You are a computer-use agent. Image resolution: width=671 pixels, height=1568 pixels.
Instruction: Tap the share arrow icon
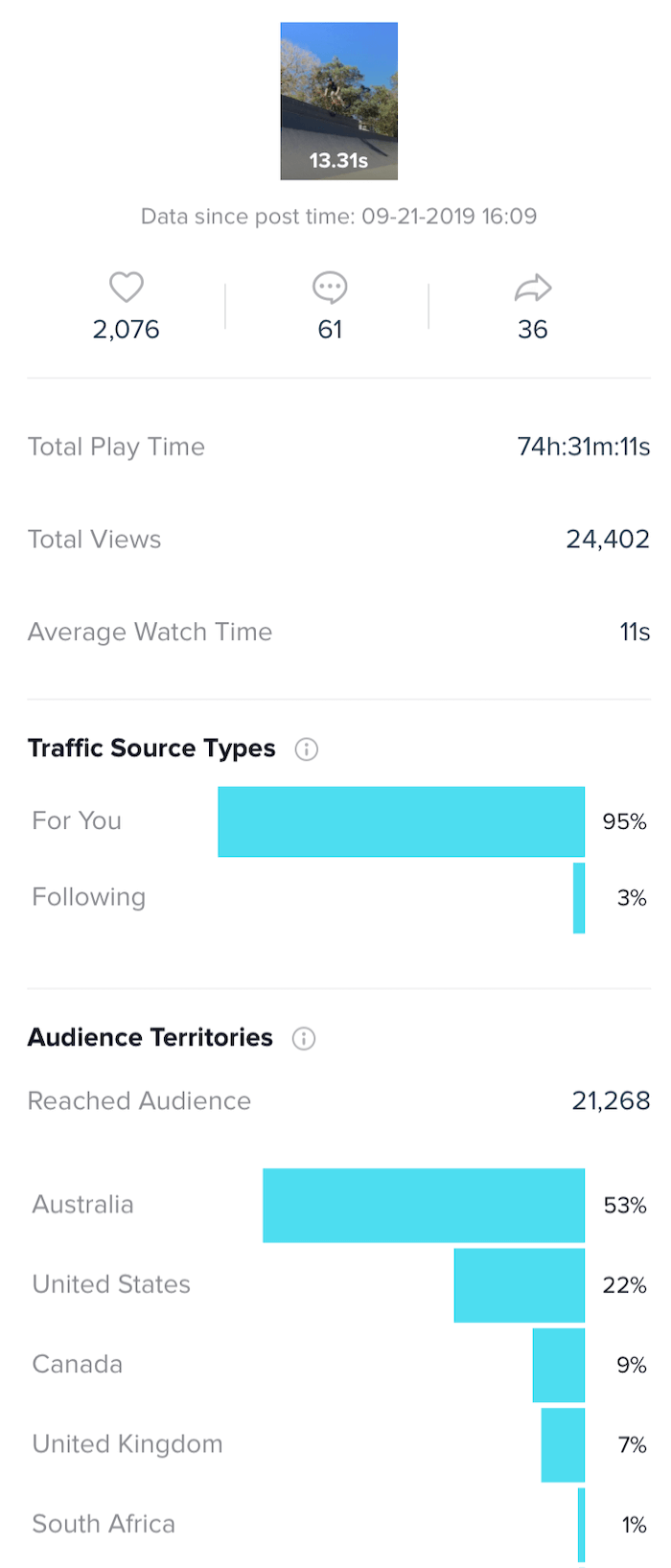coord(533,287)
